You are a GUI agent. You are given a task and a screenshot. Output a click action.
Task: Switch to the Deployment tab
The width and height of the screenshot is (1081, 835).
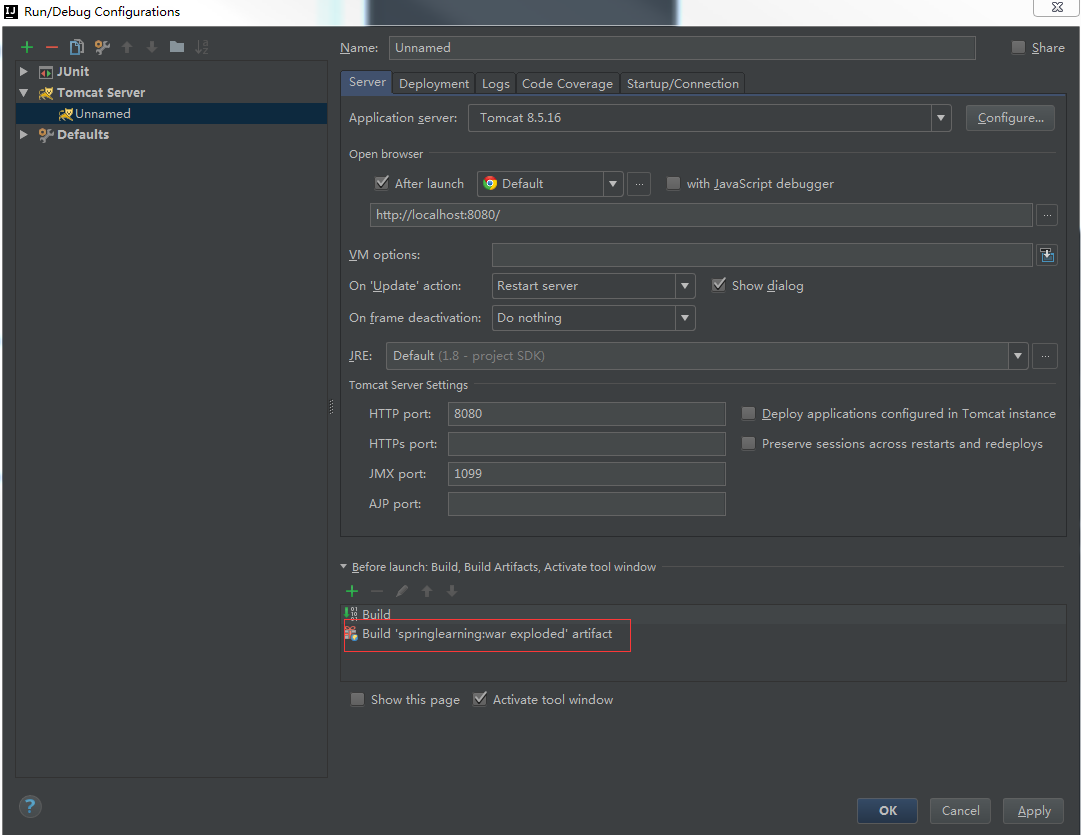click(x=434, y=84)
